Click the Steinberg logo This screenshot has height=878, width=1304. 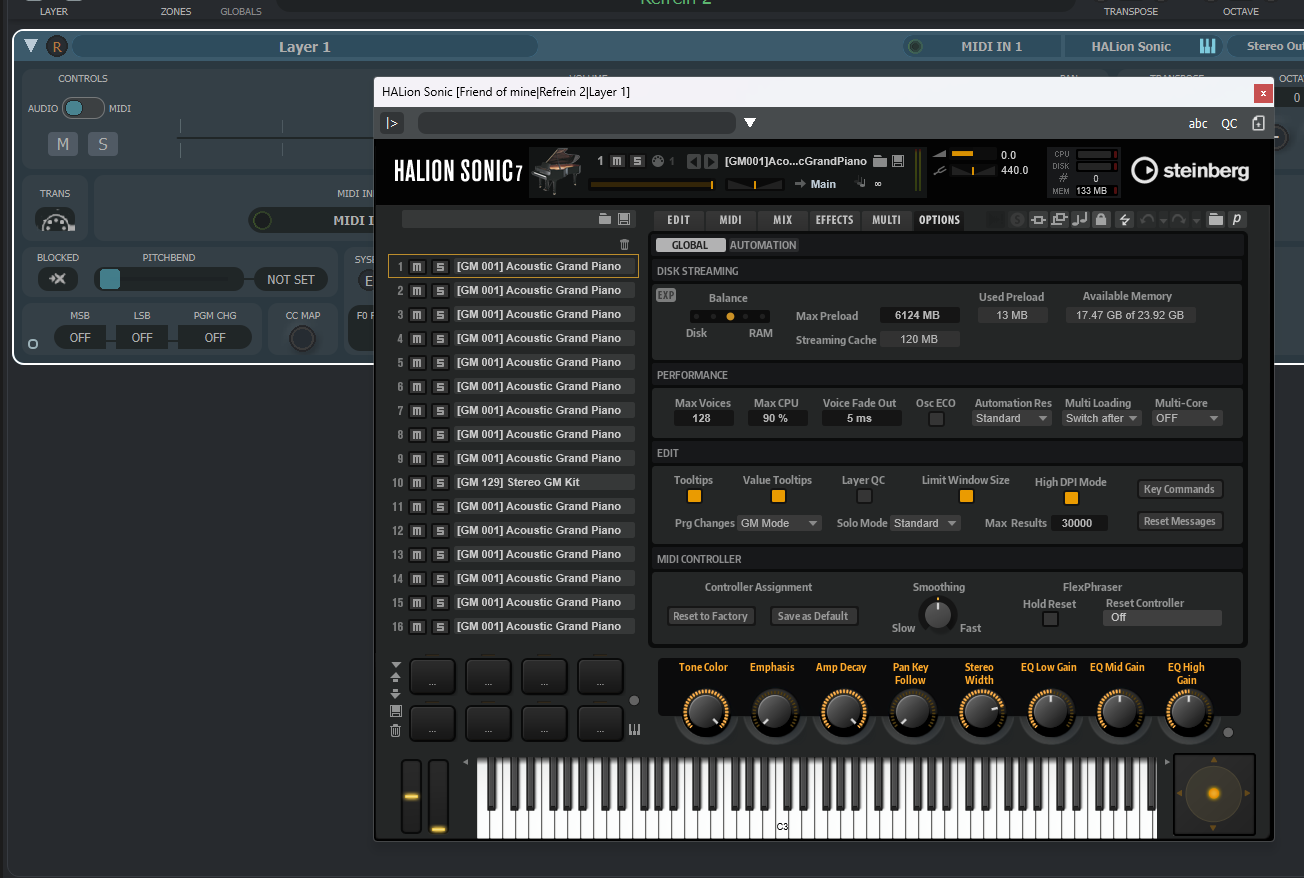tap(1189, 171)
